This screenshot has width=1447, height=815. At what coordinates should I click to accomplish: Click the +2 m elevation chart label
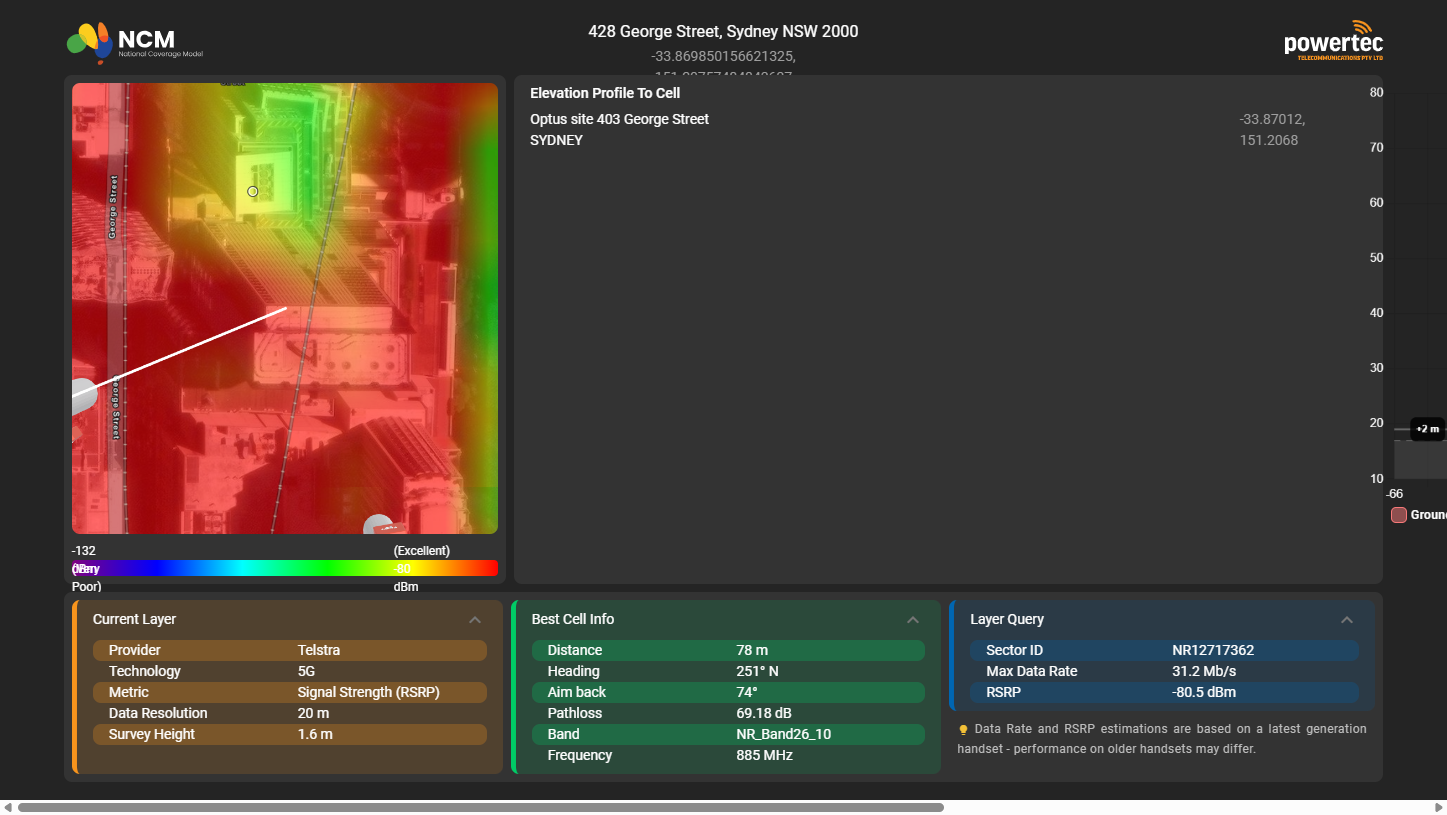coord(1428,429)
